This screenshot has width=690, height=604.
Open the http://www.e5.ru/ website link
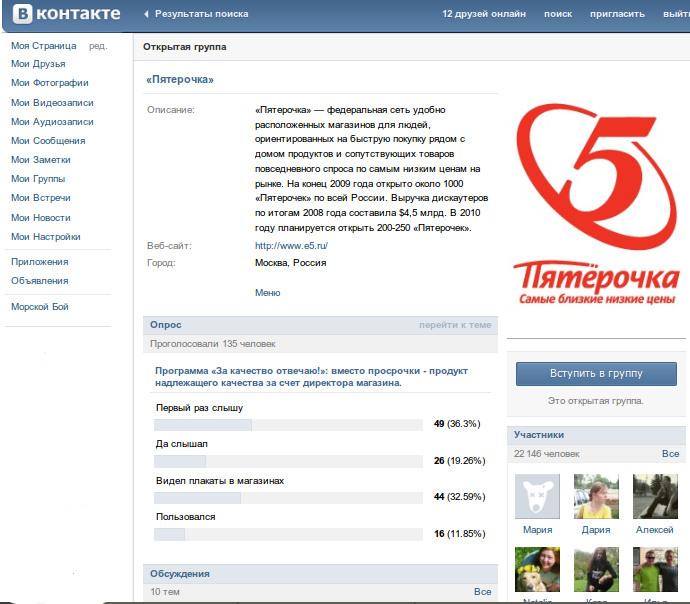pos(291,245)
